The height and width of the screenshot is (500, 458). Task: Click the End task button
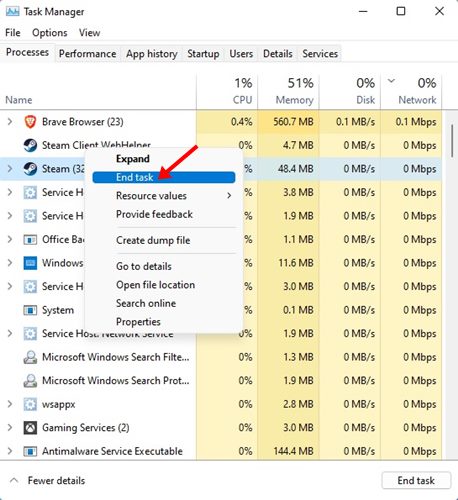point(416,480)
